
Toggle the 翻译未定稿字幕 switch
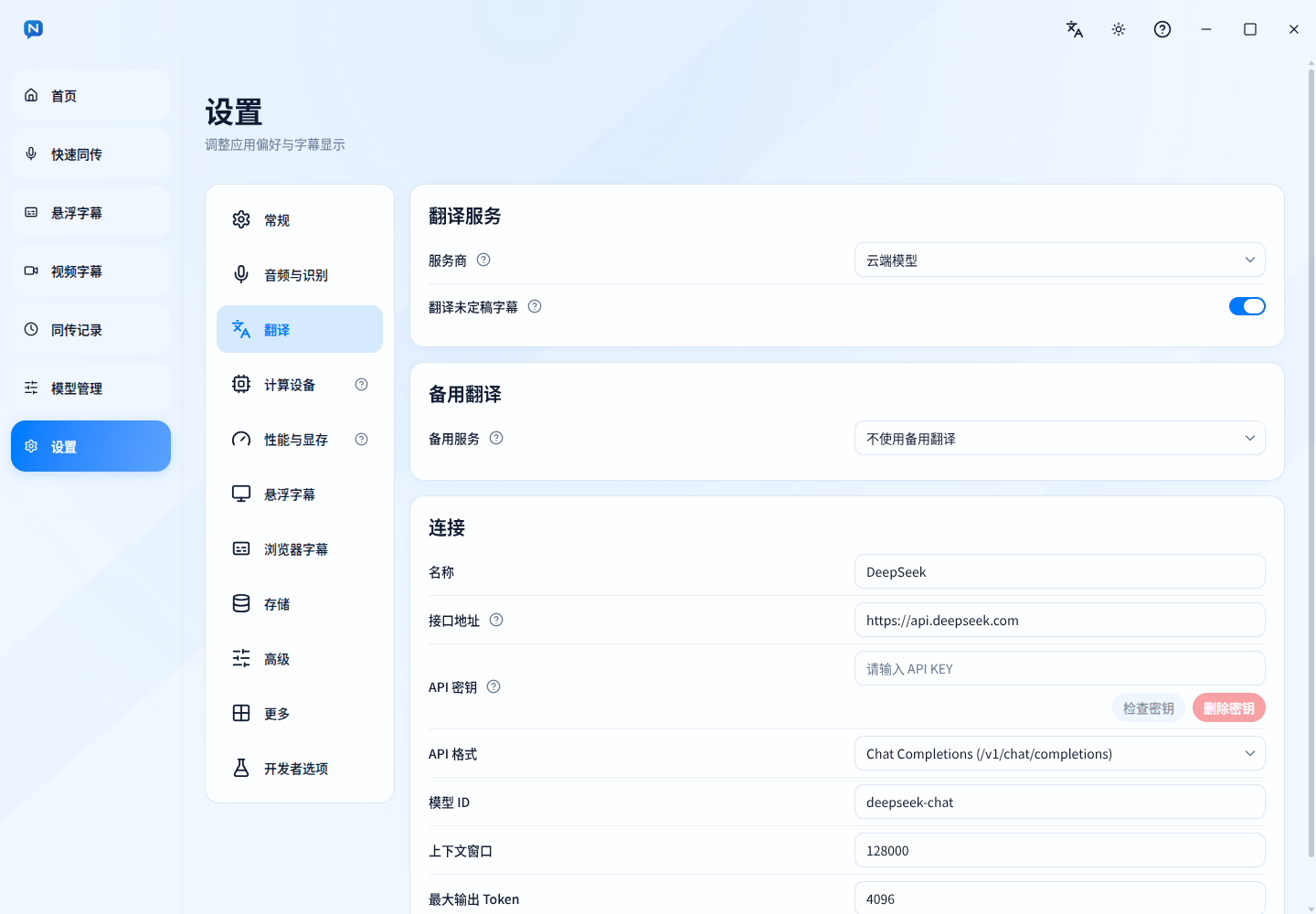[1247, 306]
